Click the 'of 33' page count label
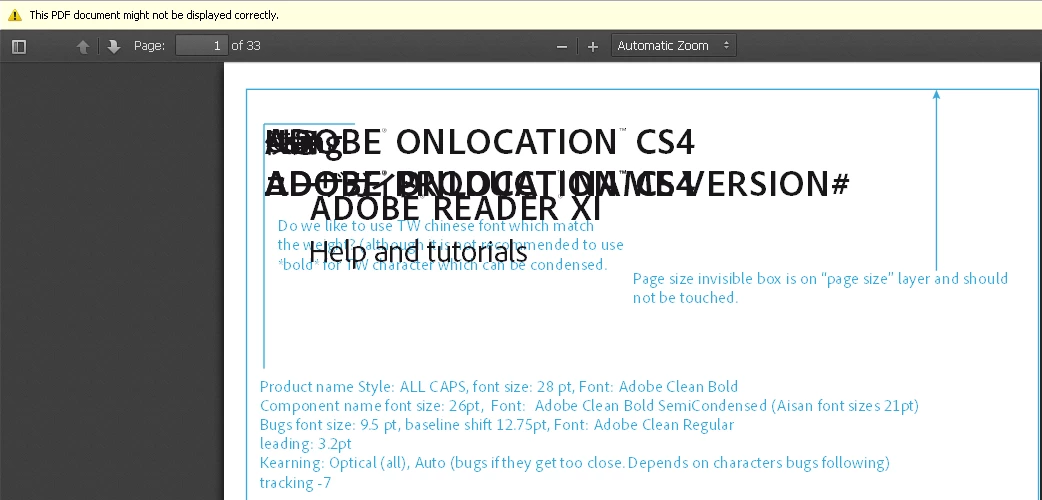 (x=246, y=46)
